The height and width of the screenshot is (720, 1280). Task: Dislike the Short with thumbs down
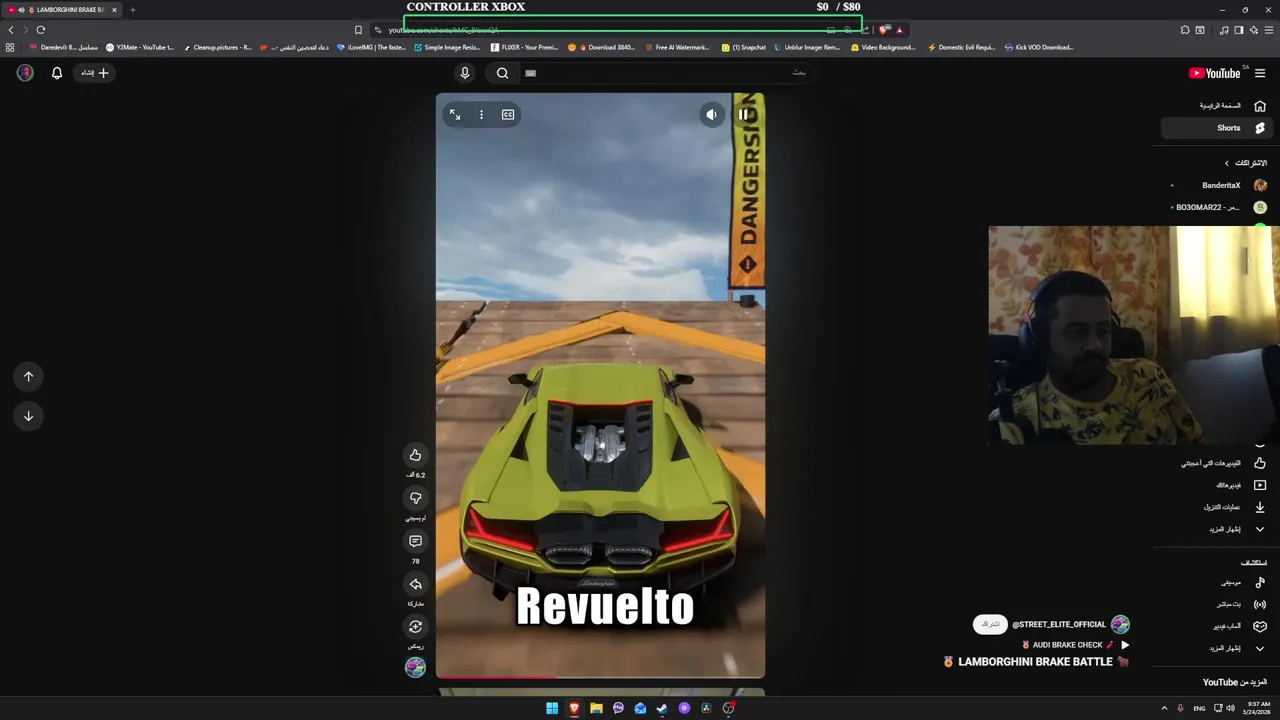pyautogui.click(x=415, y=498)
